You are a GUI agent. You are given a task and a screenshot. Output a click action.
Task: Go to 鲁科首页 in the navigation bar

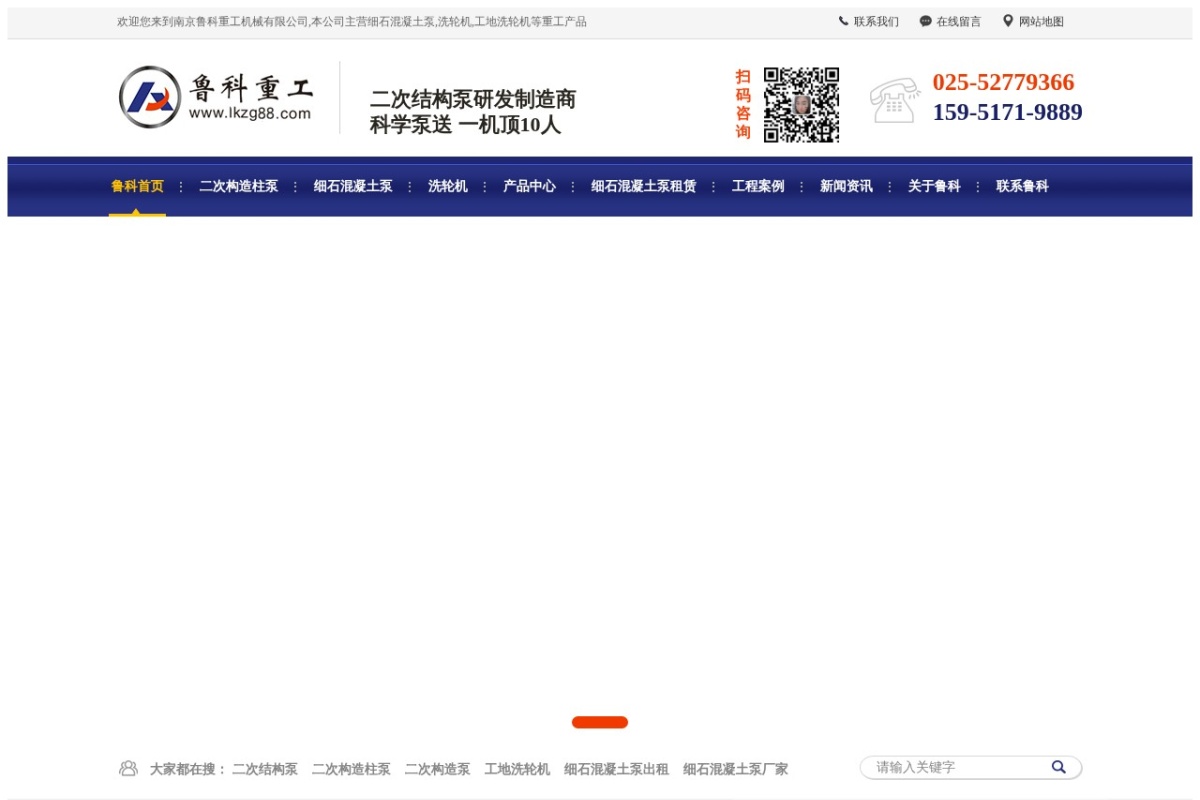coord(137,186)
